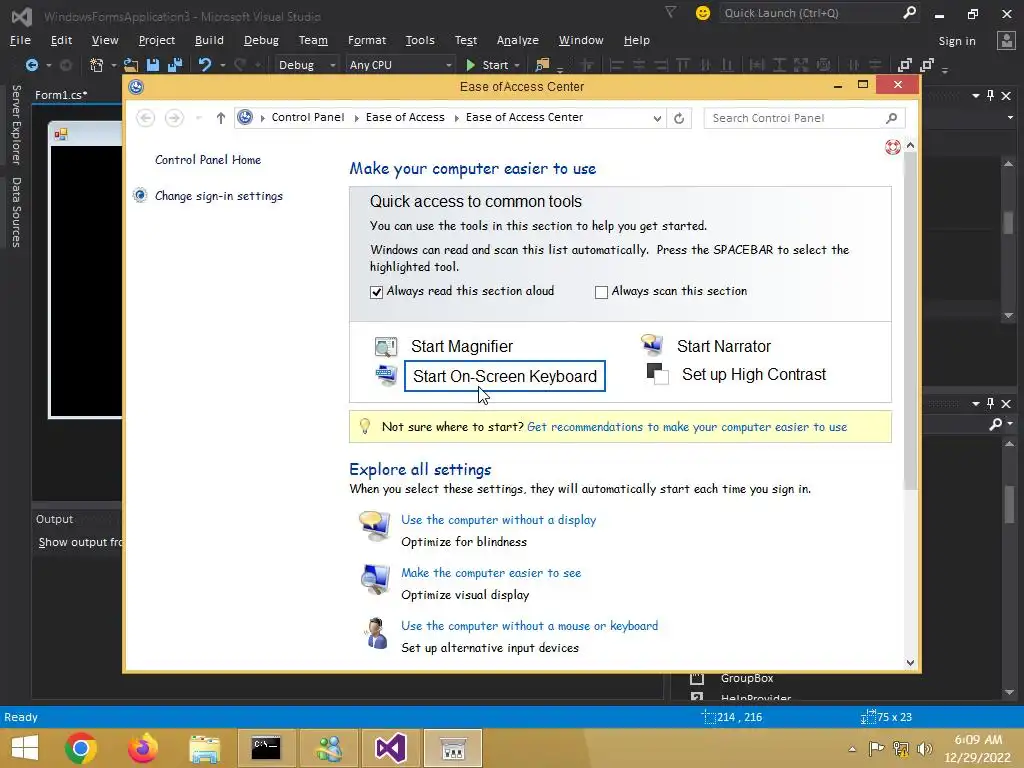Click the Search Control Panel field
Image resolution: width=1024 pixels, height=768 pixels.
click(x=805, y=118)
